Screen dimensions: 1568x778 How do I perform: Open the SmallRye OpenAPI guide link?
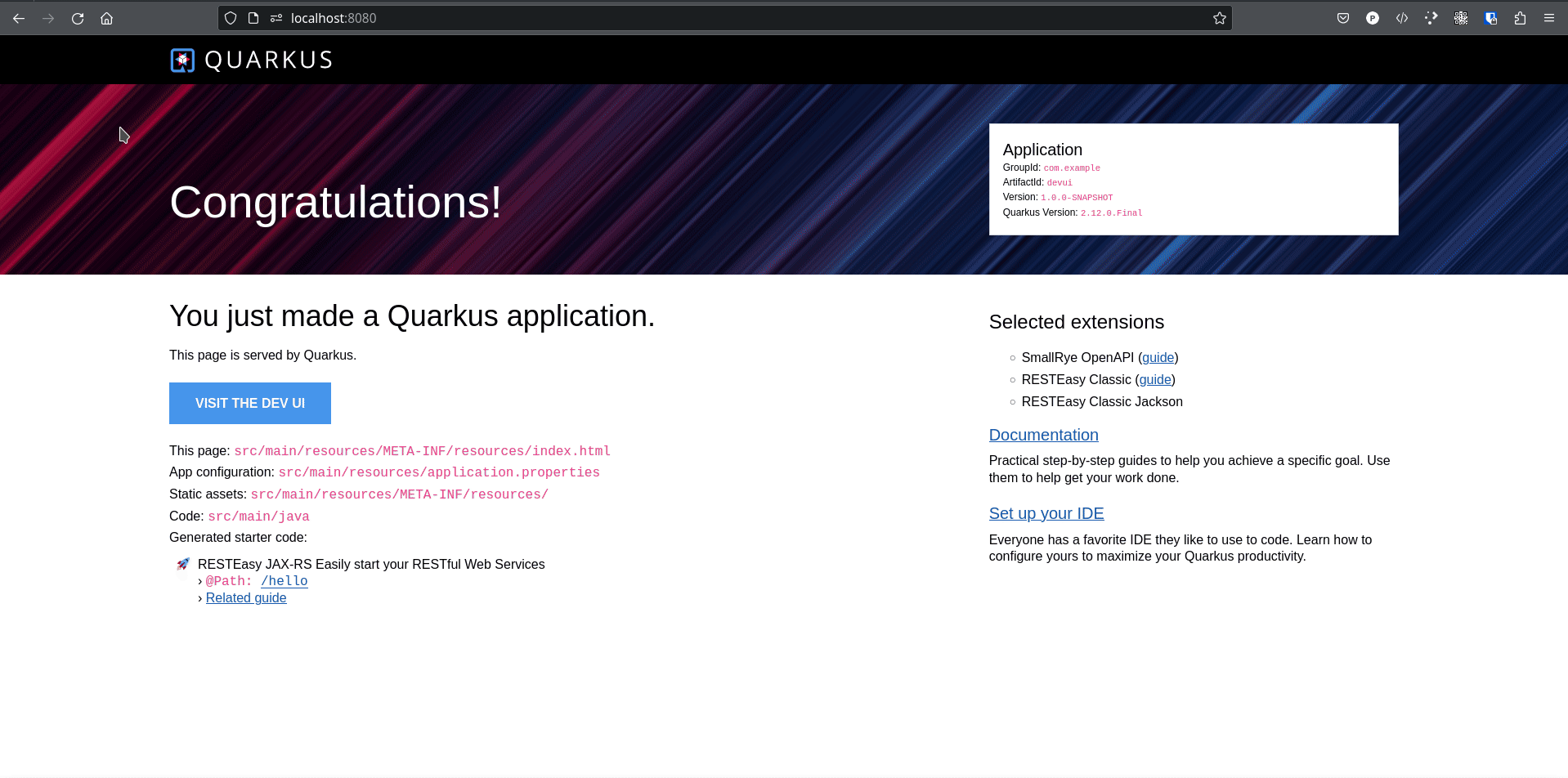coord(1157,357)
